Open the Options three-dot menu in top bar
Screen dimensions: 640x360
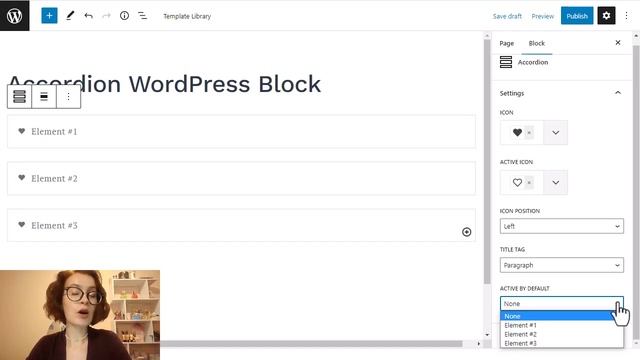point(627,16)
